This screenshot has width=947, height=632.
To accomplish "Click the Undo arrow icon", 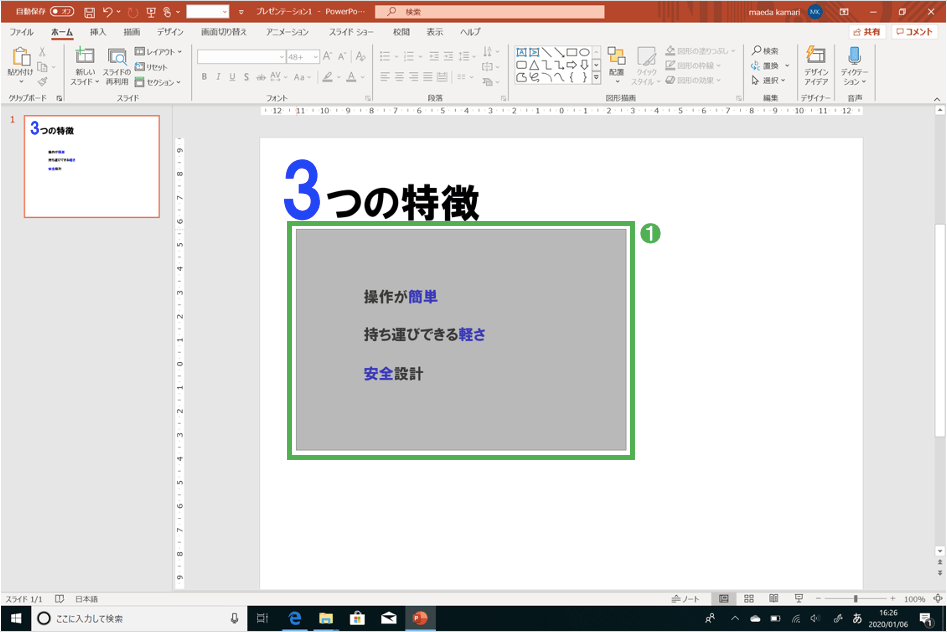I will pos(108,11).
